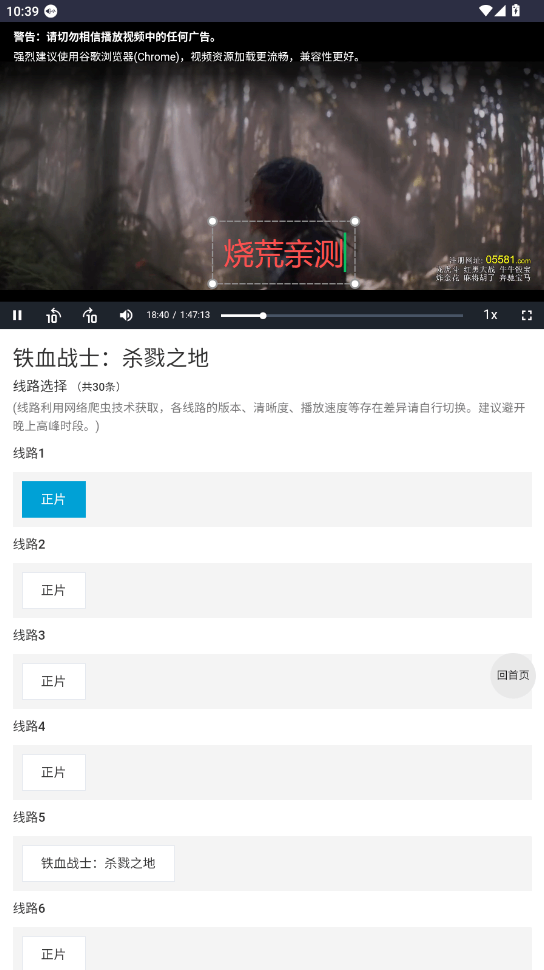Click the 线路4 label
This screenshot has height=970, width=544.
point(29,726)
